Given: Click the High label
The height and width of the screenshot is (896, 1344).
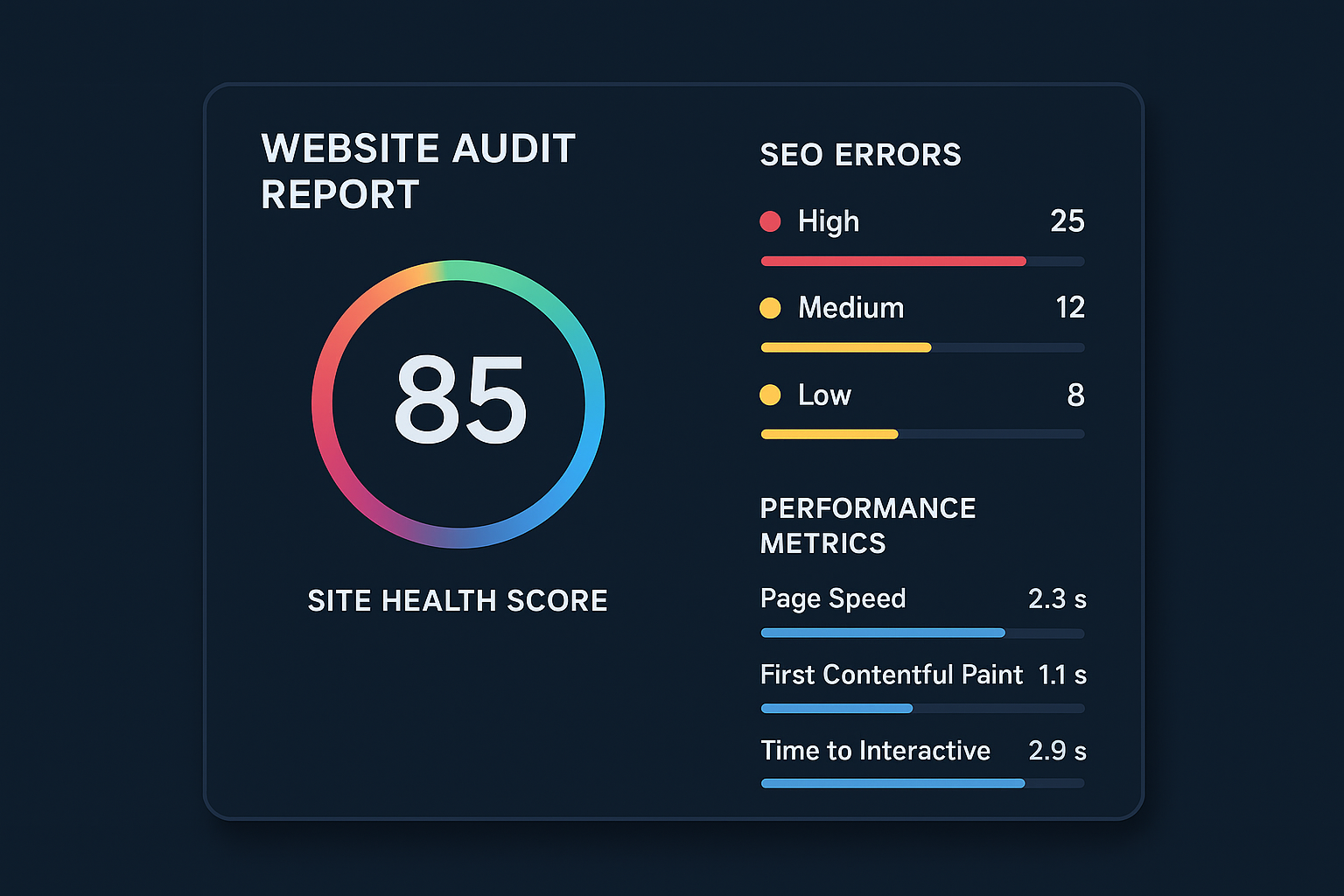Looking at the screenshot, I should [x=828, y=222].
